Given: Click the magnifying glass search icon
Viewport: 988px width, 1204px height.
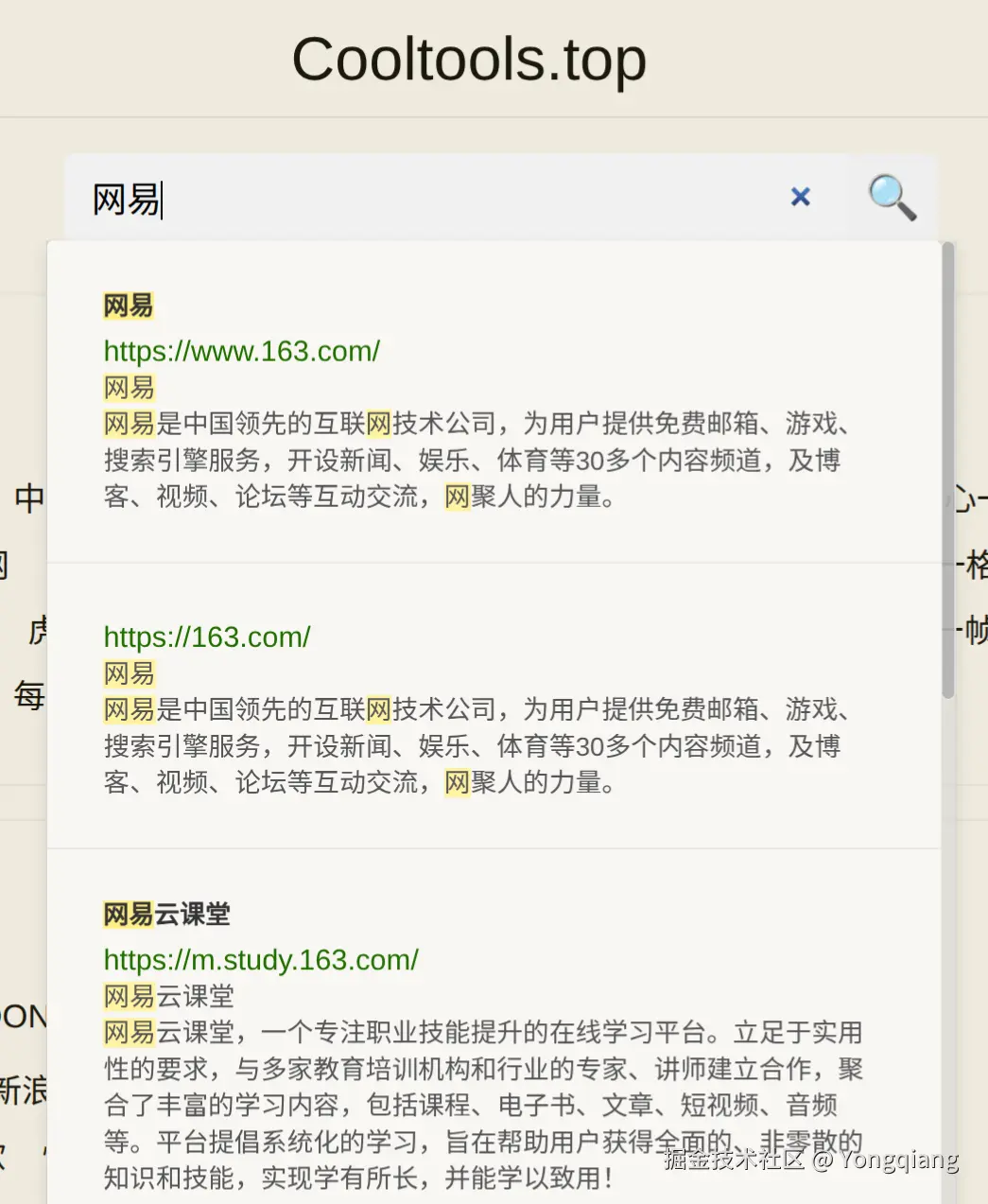Looking at the screenshot, I should point(892,197).
